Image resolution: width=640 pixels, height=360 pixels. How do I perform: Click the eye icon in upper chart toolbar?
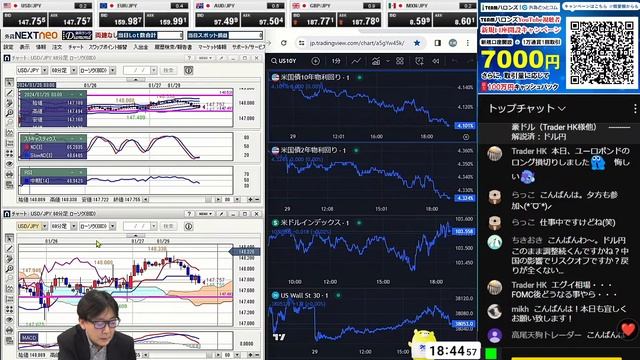pos(9,164)
